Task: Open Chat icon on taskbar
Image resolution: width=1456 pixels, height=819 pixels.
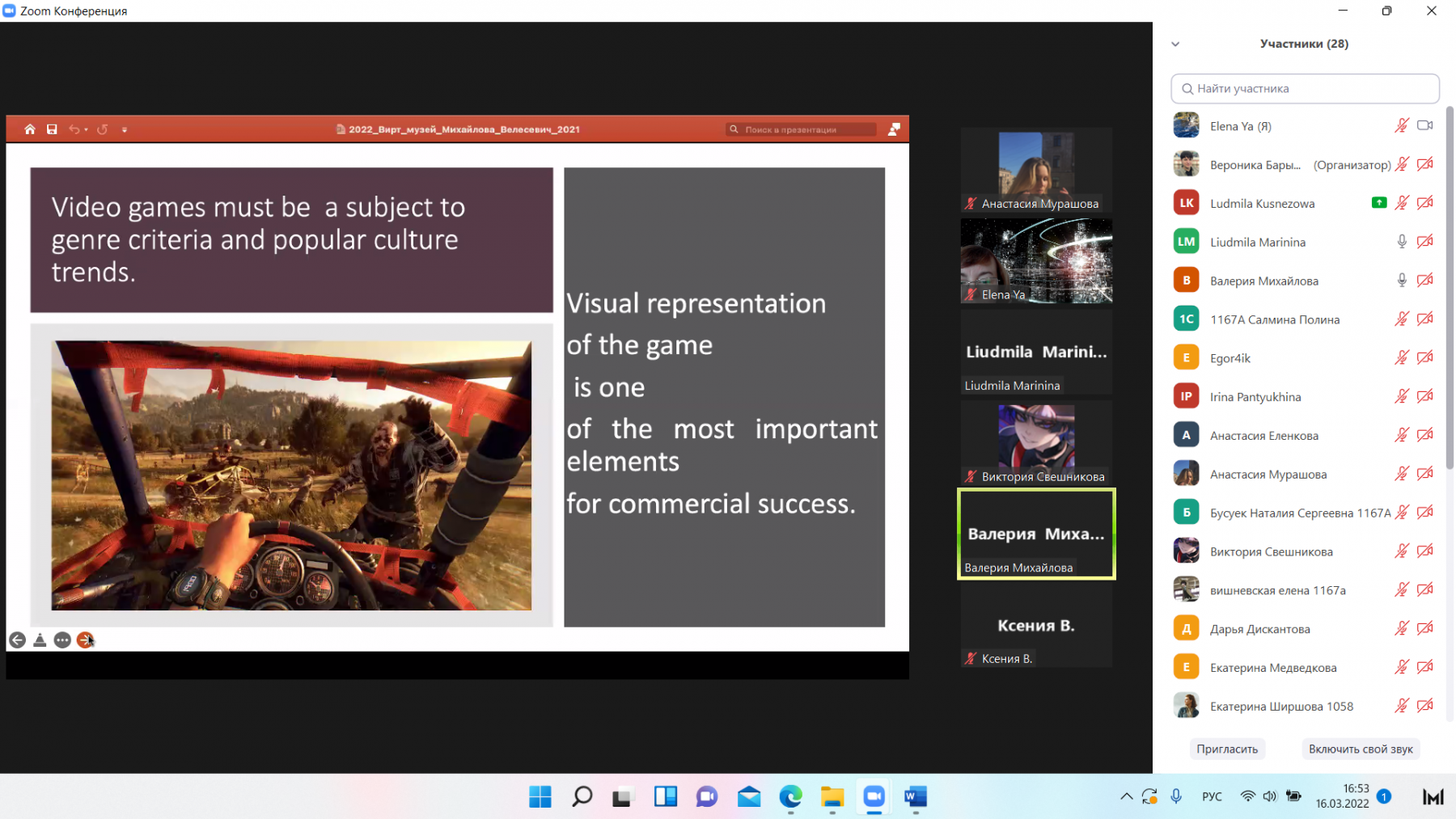Action: tap(707, 797)
